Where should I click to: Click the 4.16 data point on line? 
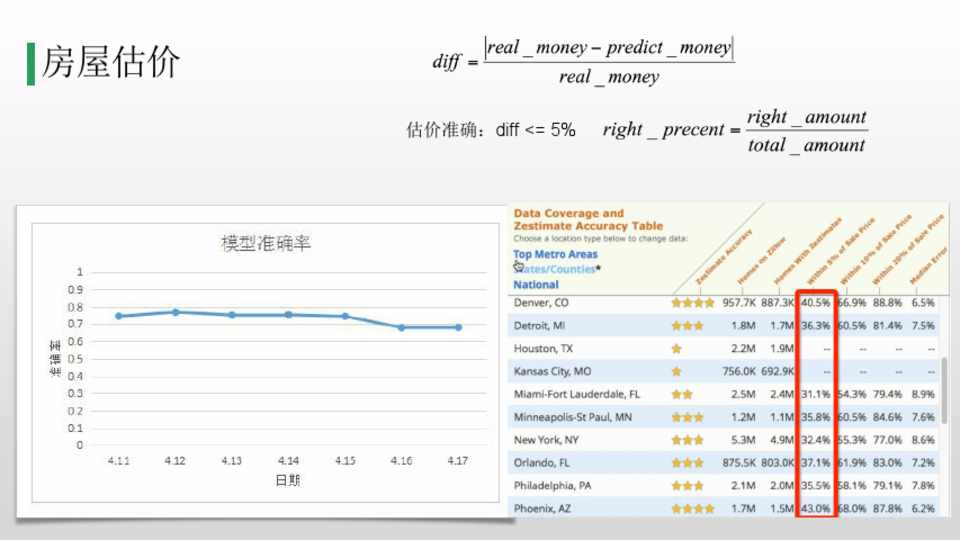[401, 327]
